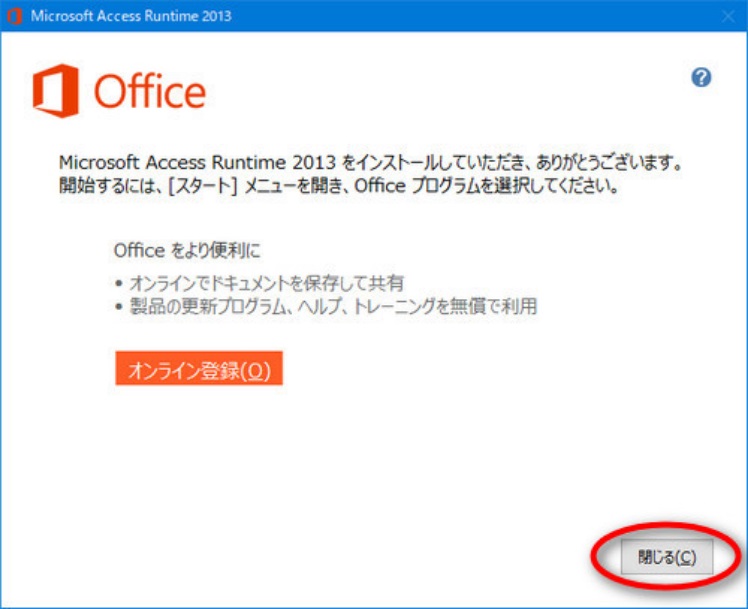Click the Office logo icon in the title bar
The image size is (748, 609).
[x=14, y=16]
